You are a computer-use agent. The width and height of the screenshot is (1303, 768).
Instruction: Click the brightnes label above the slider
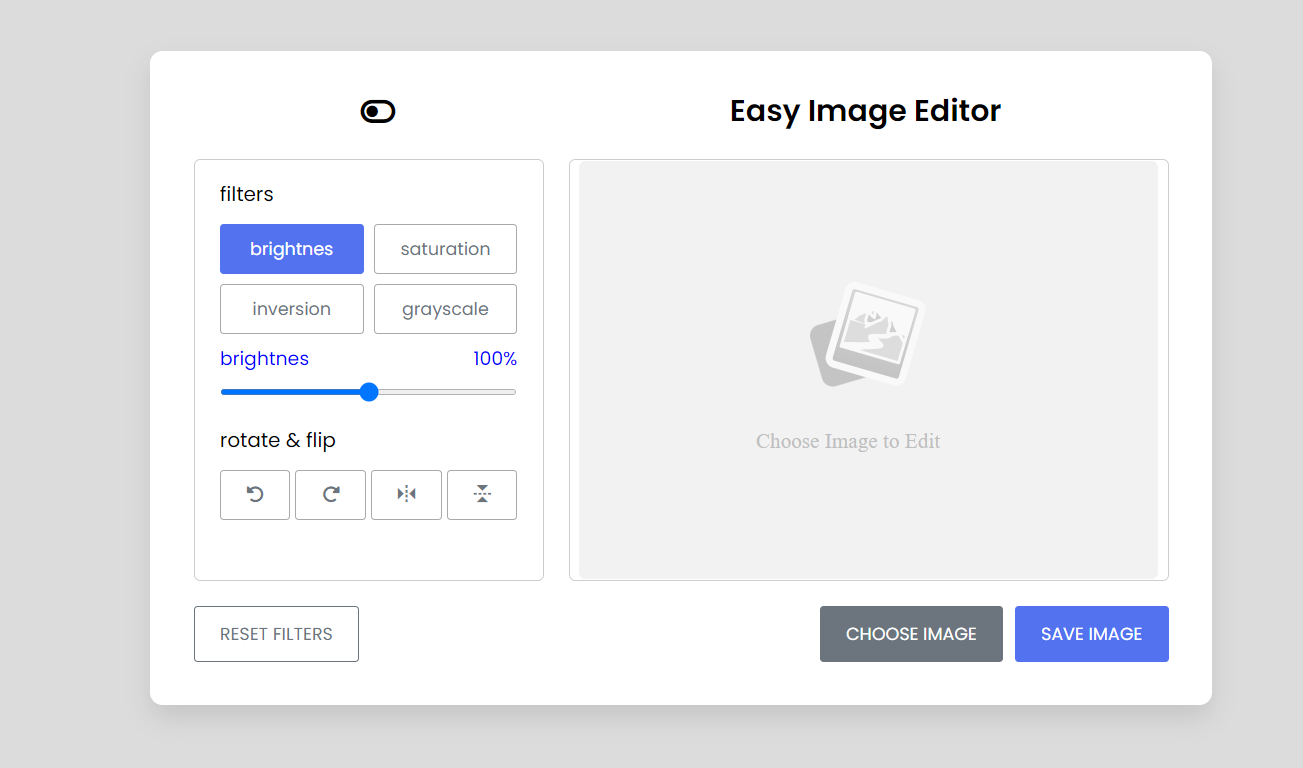(x=264, y=358)
